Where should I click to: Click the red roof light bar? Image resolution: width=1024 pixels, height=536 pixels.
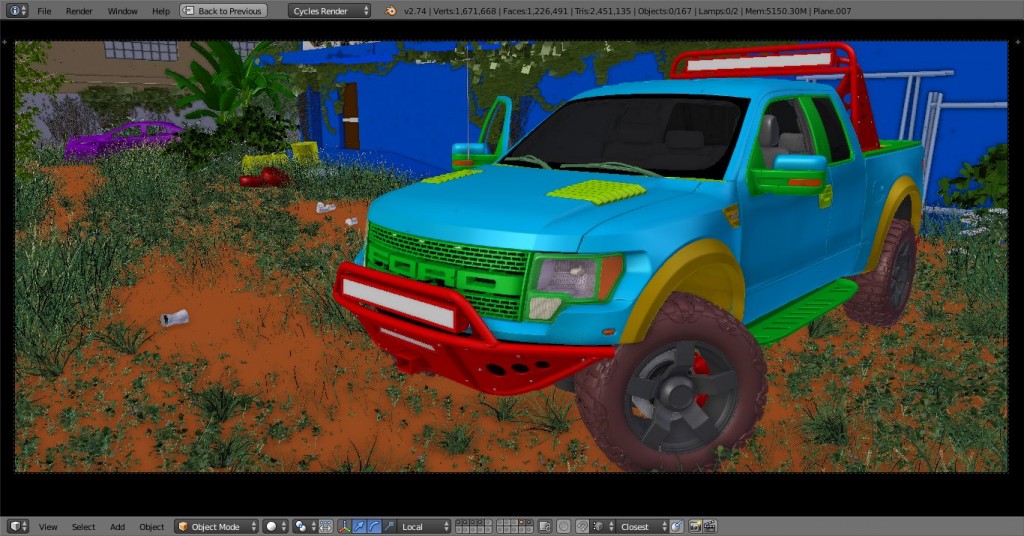(761, 61)
